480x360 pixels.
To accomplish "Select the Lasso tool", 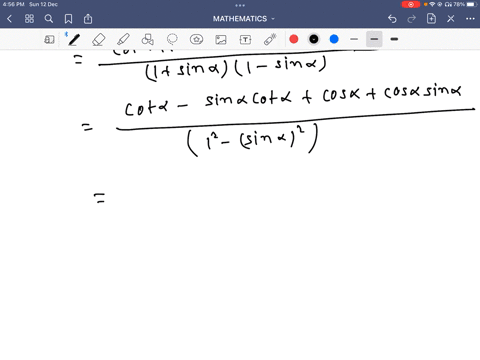I will [x=172, y=40].
